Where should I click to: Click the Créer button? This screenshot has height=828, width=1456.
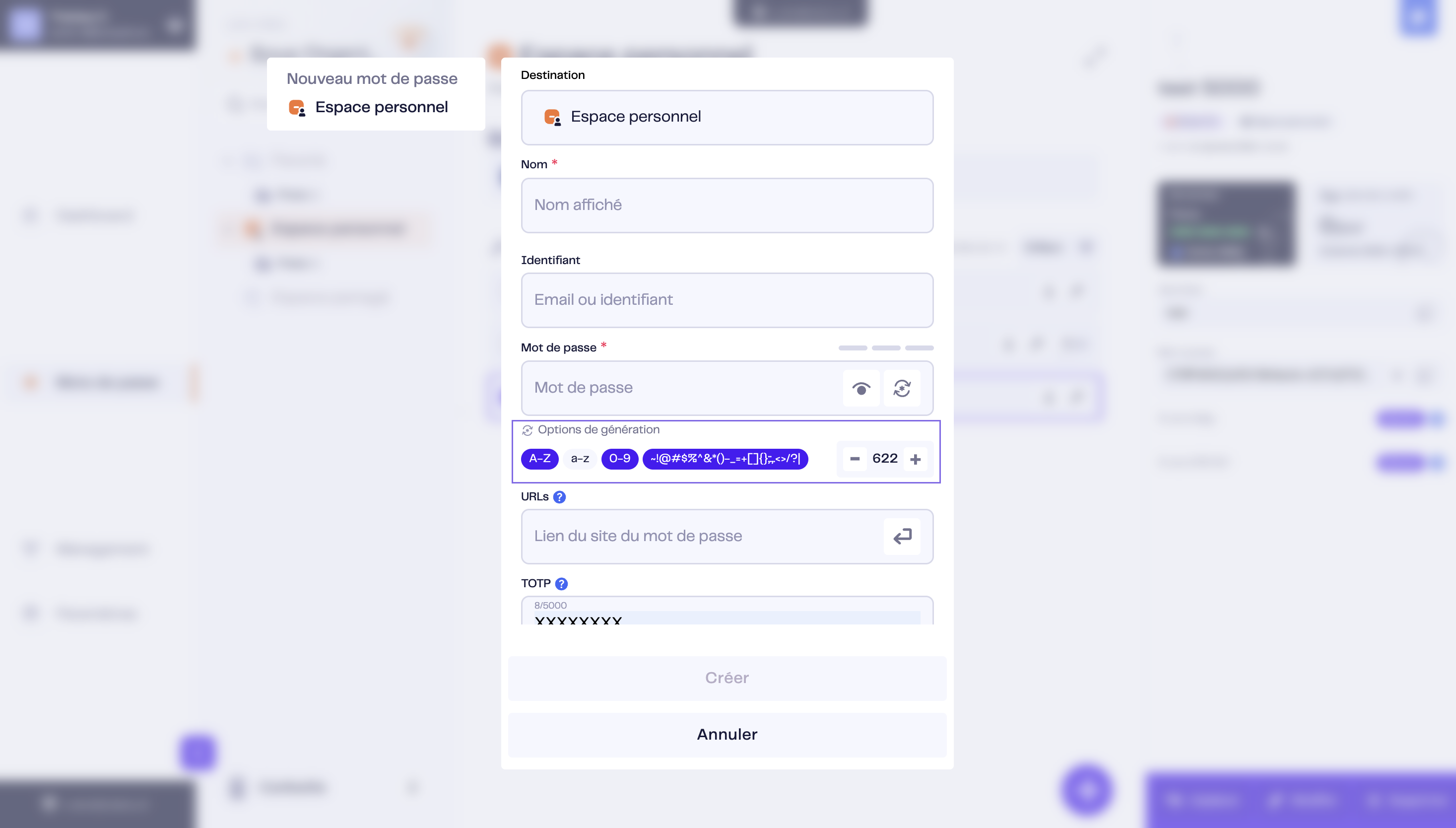click(727, 678)
